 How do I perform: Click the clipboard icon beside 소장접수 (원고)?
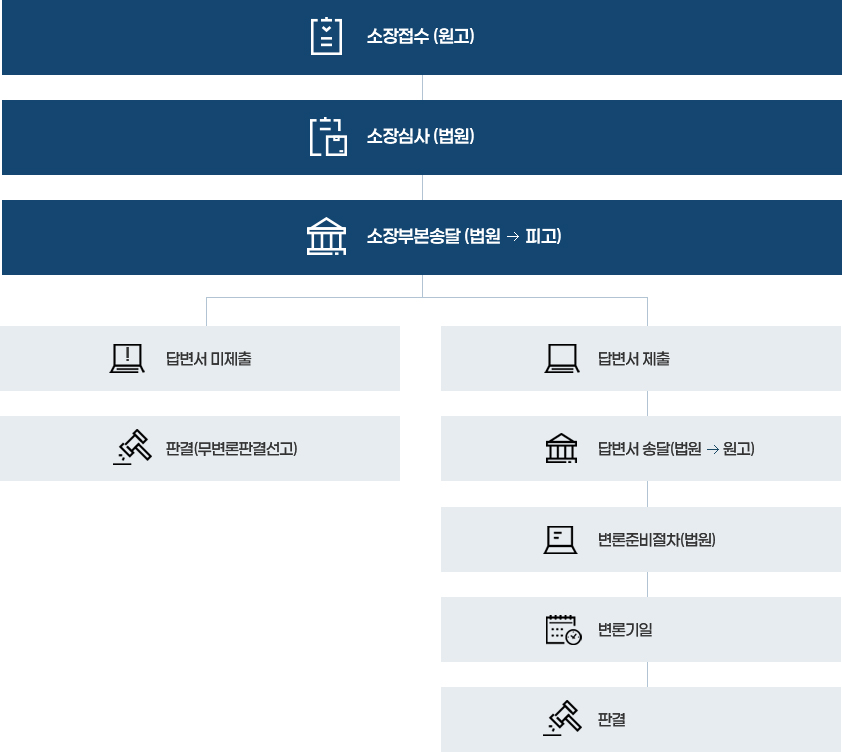pos(327,36)
